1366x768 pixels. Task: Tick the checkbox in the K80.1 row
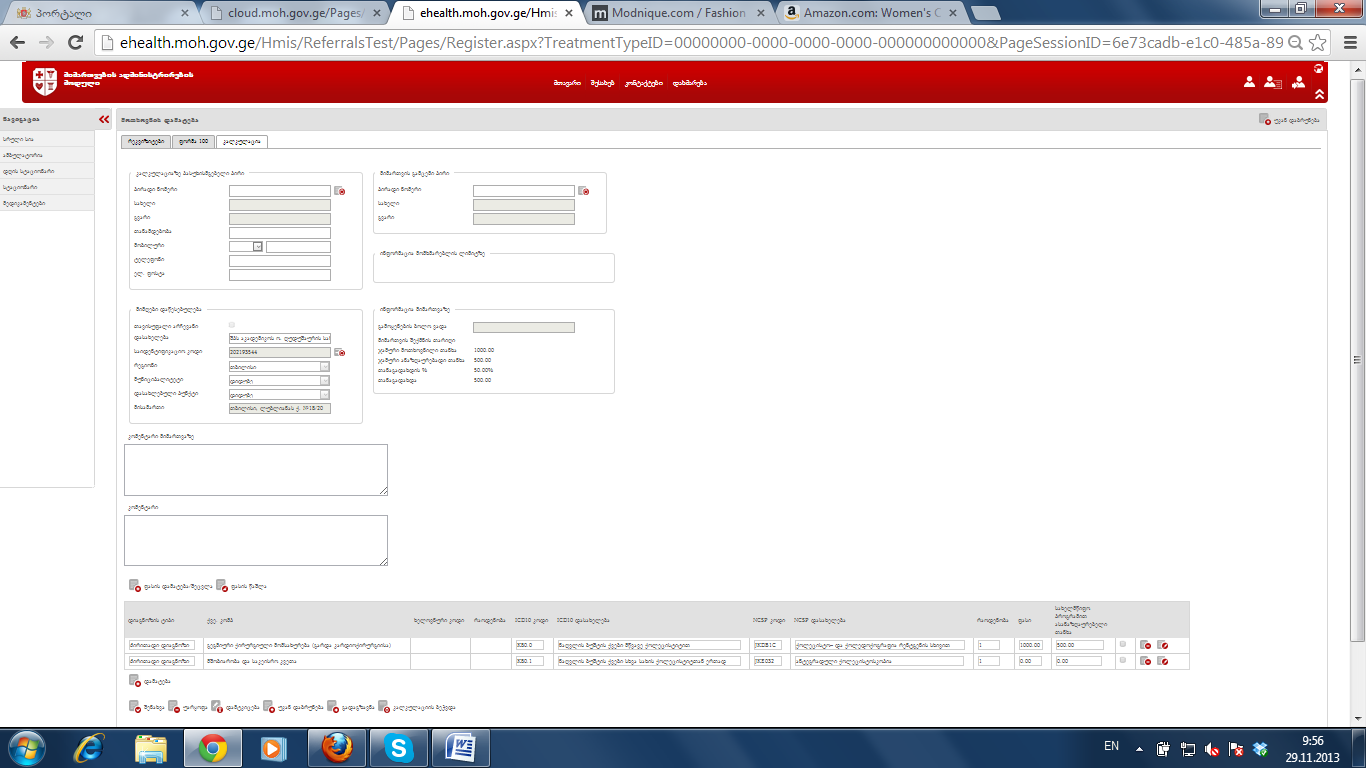[1123, 660]
